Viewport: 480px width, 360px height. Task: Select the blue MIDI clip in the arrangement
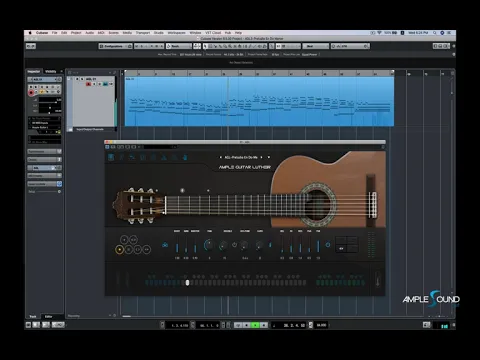(259, 101)
